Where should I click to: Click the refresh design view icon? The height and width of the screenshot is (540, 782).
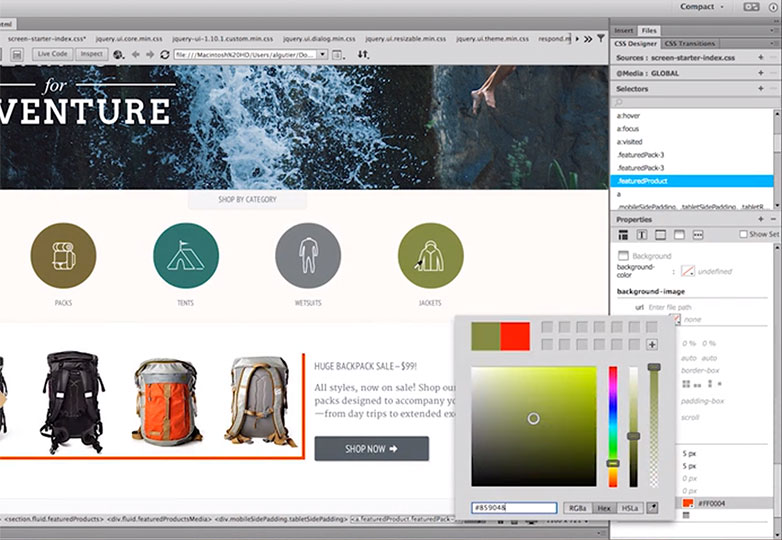pyautogui.click(x=165, y=54)
